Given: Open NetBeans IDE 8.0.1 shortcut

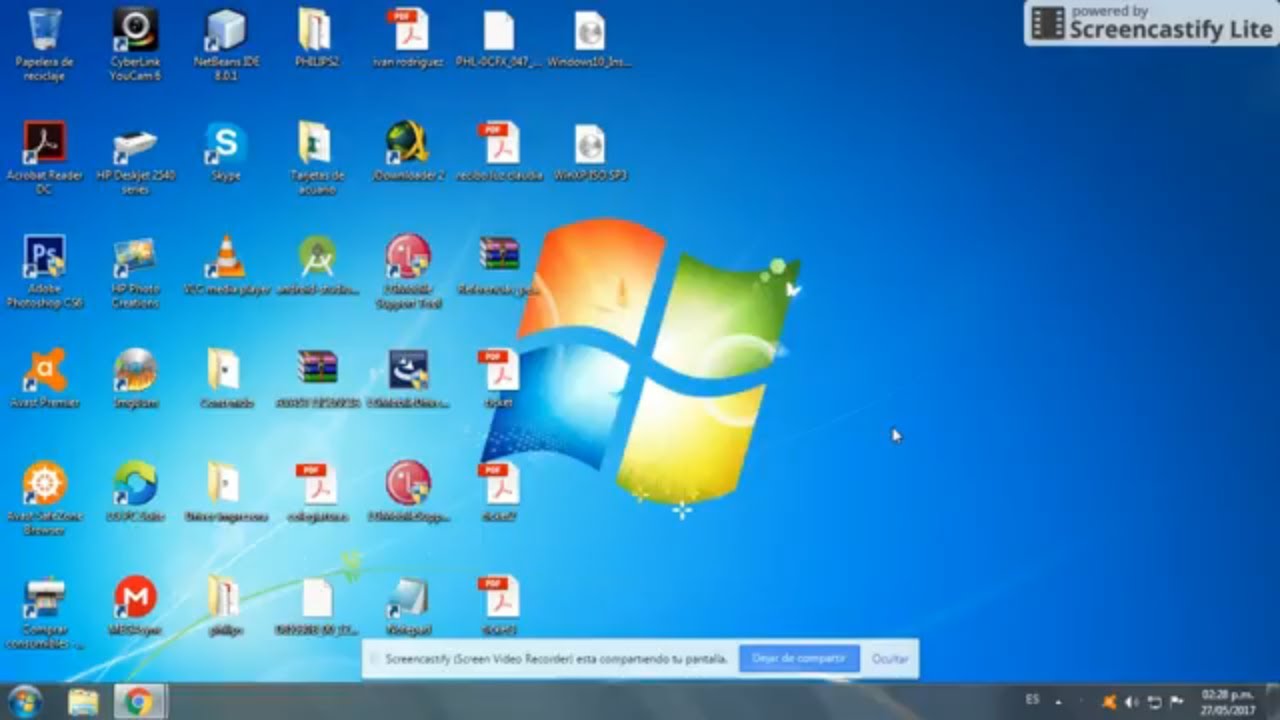Looking at the screenshot, I should click(x=226, y=45).
